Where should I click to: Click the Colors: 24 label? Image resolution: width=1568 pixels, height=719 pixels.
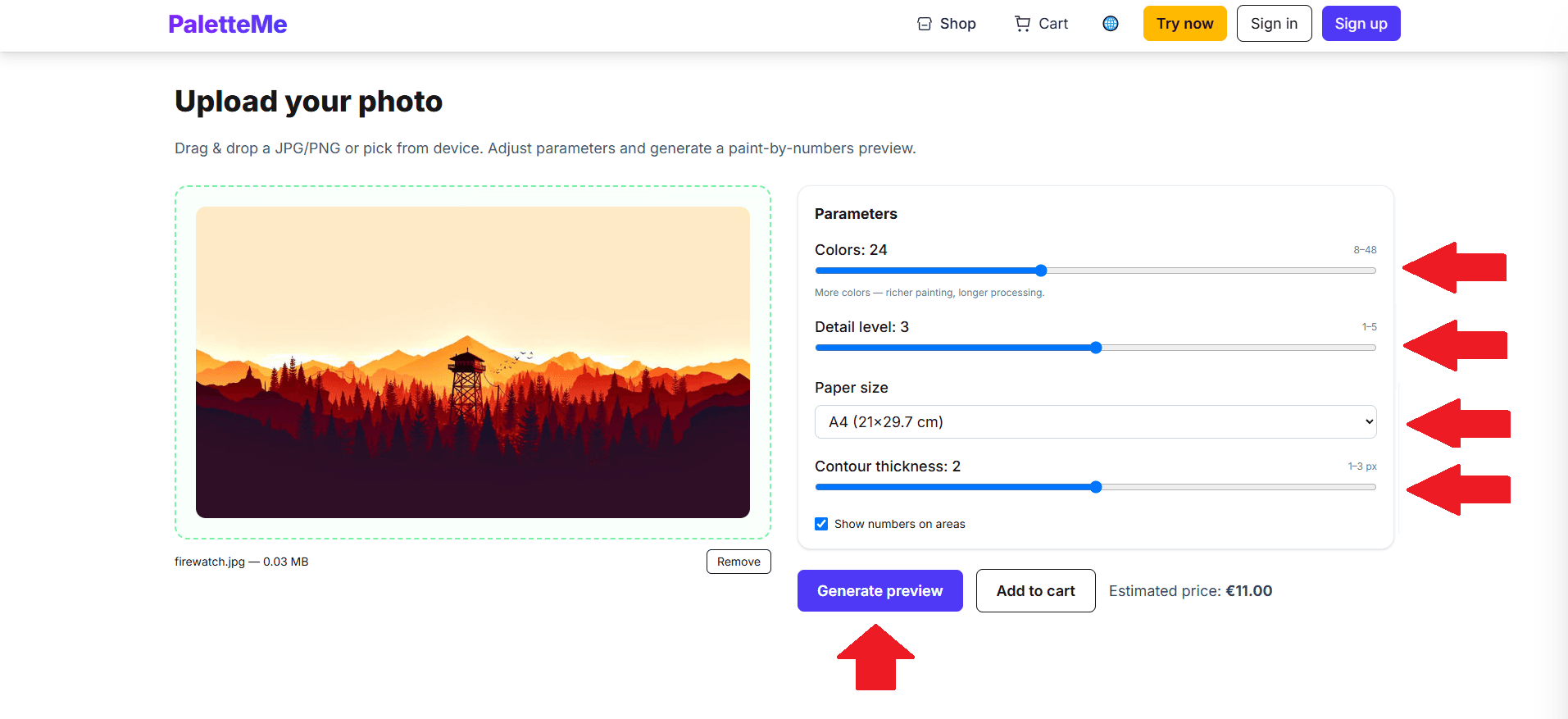(851, 250)
